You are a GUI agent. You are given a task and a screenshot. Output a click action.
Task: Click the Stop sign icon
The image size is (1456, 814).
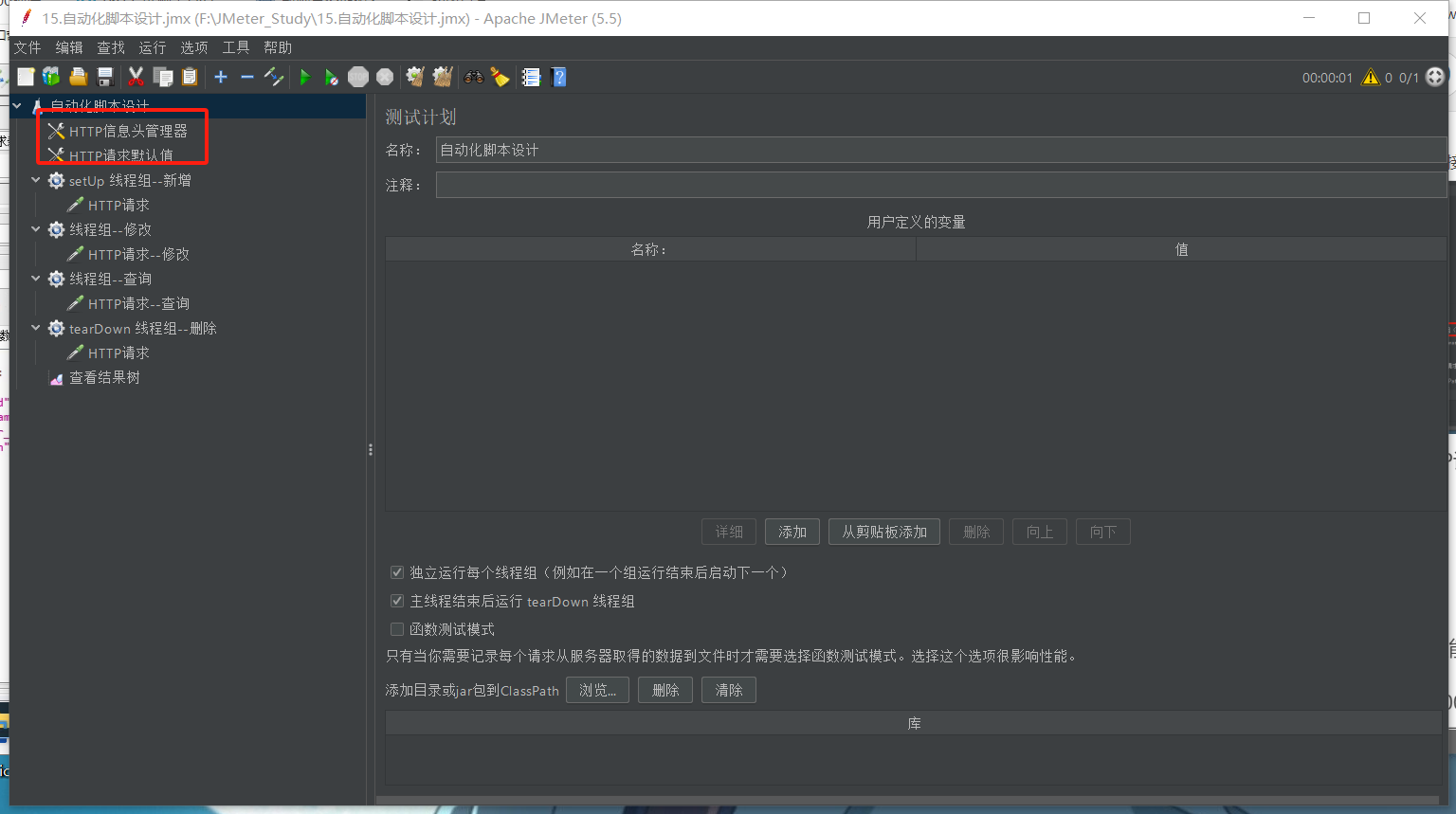pos(358,77)
